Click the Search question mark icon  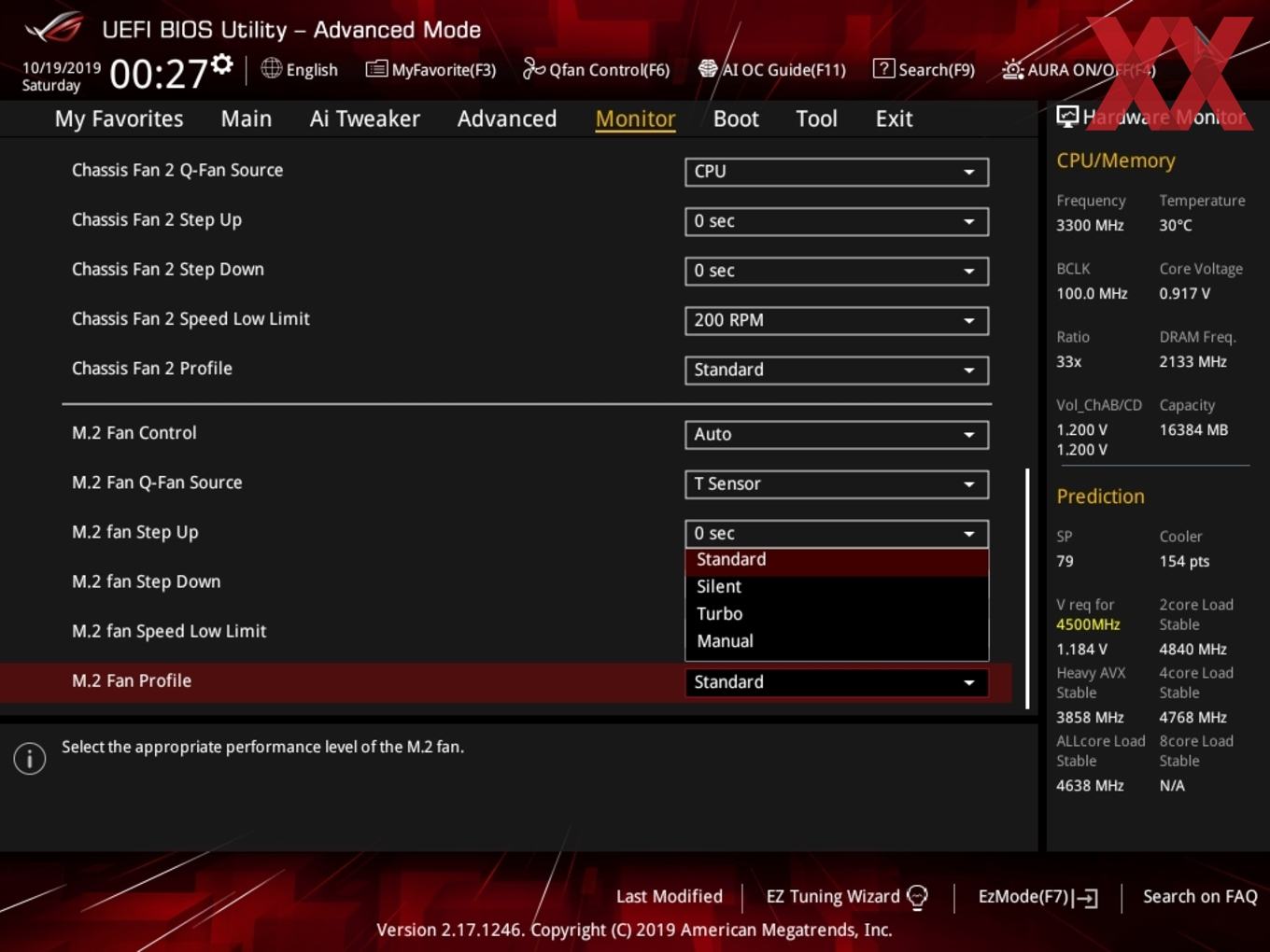tap(883, 68)
